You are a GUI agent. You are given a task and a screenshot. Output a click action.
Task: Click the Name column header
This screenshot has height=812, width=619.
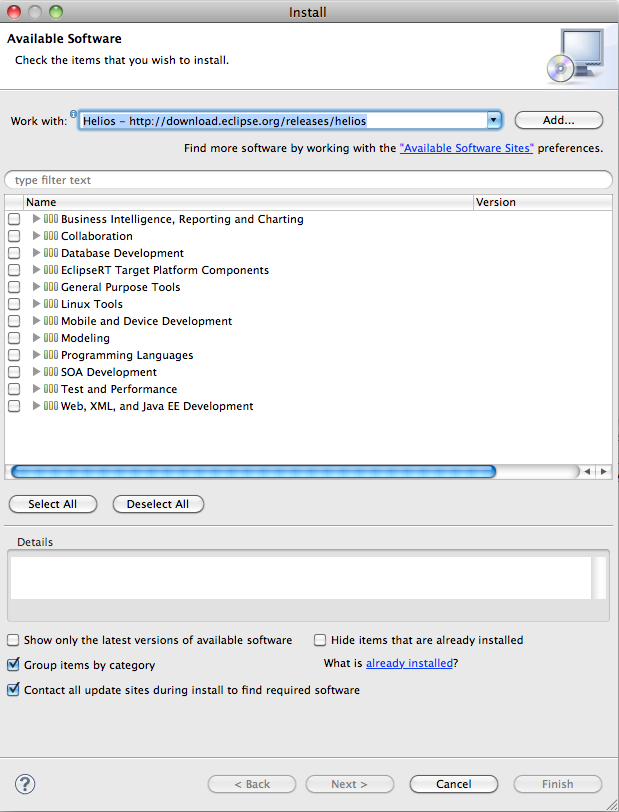(x=249, y=202)
